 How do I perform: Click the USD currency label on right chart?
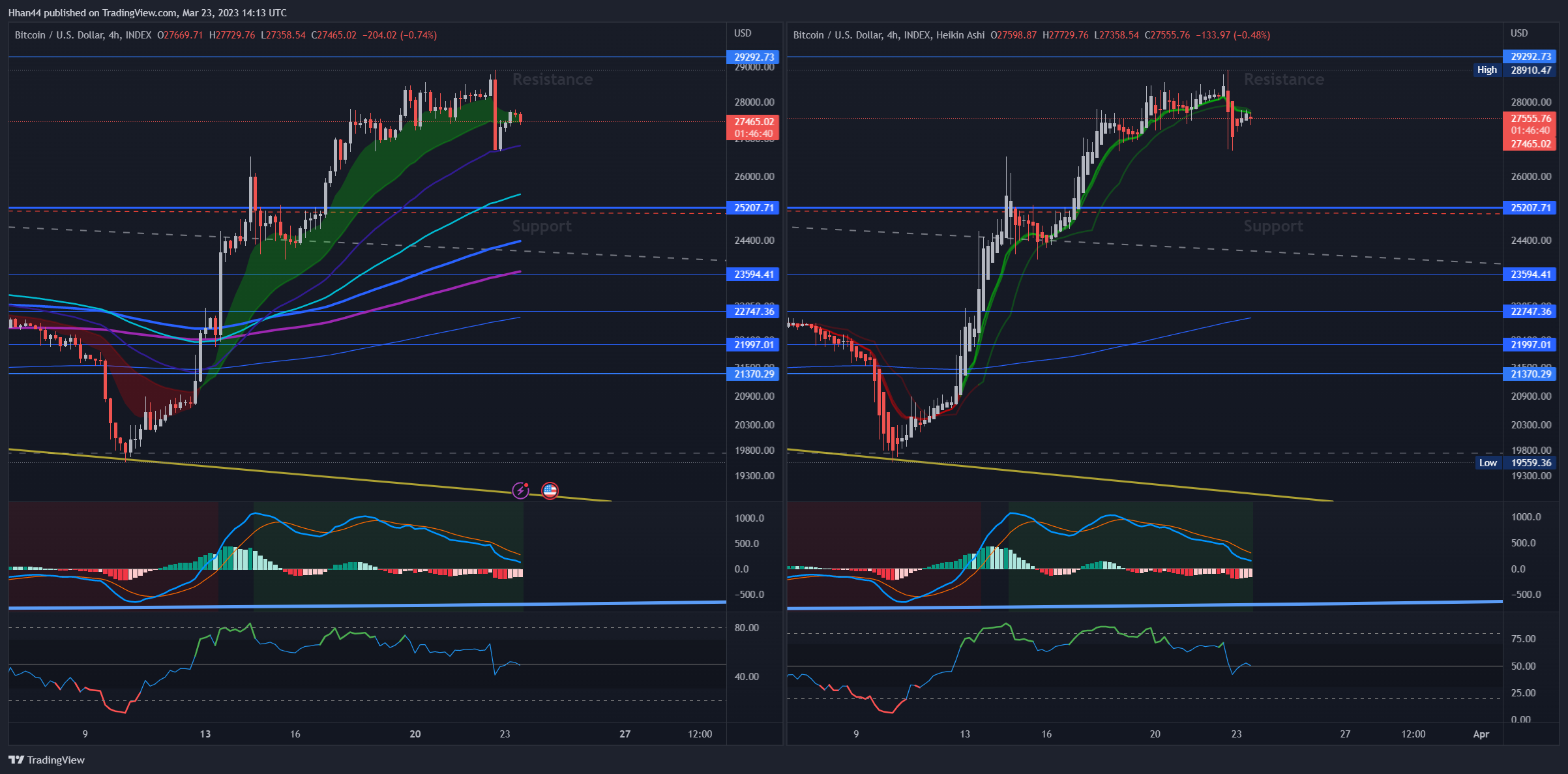coord(1519,33)
